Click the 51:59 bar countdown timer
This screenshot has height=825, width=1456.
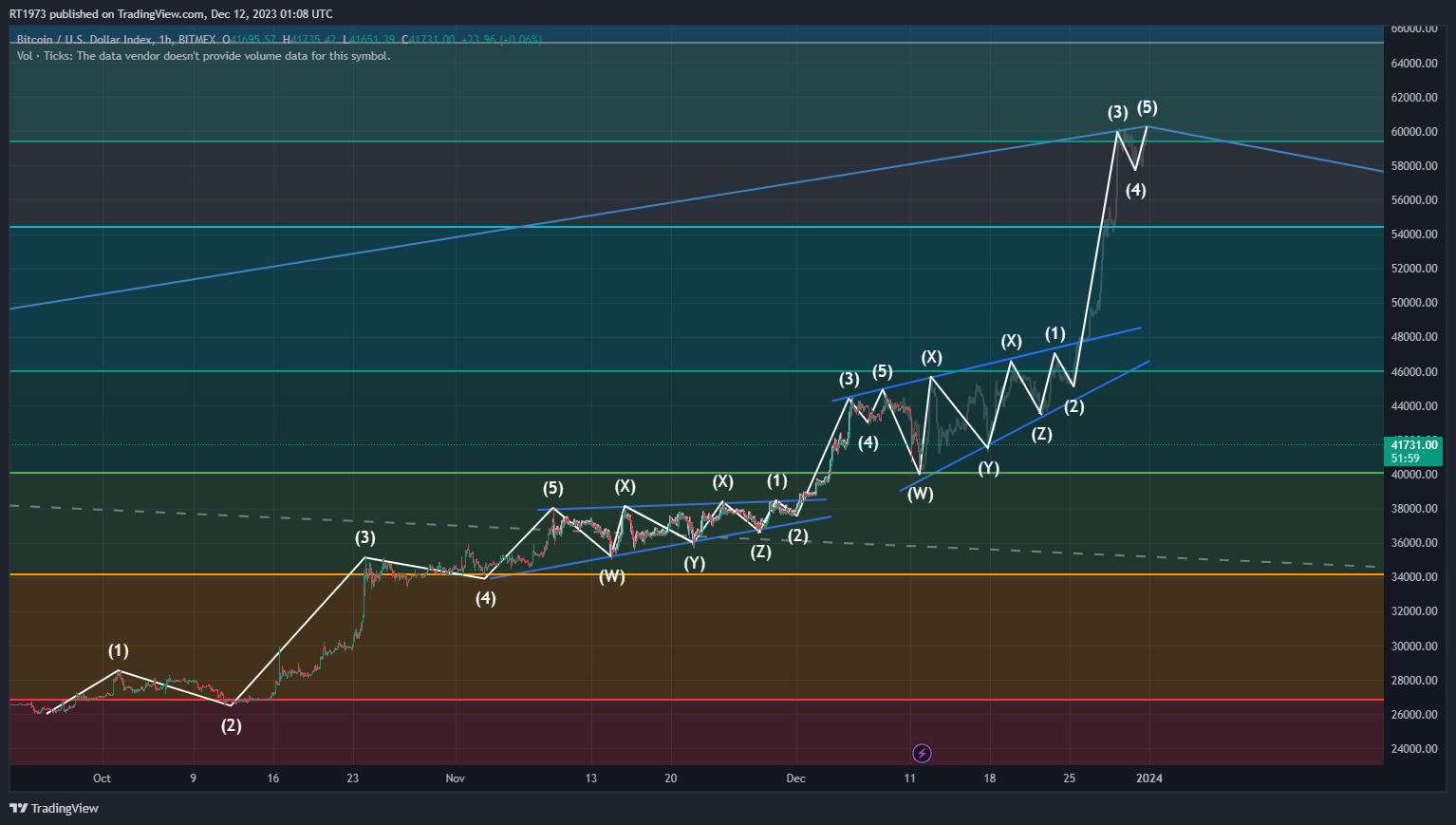(1406, 458)
